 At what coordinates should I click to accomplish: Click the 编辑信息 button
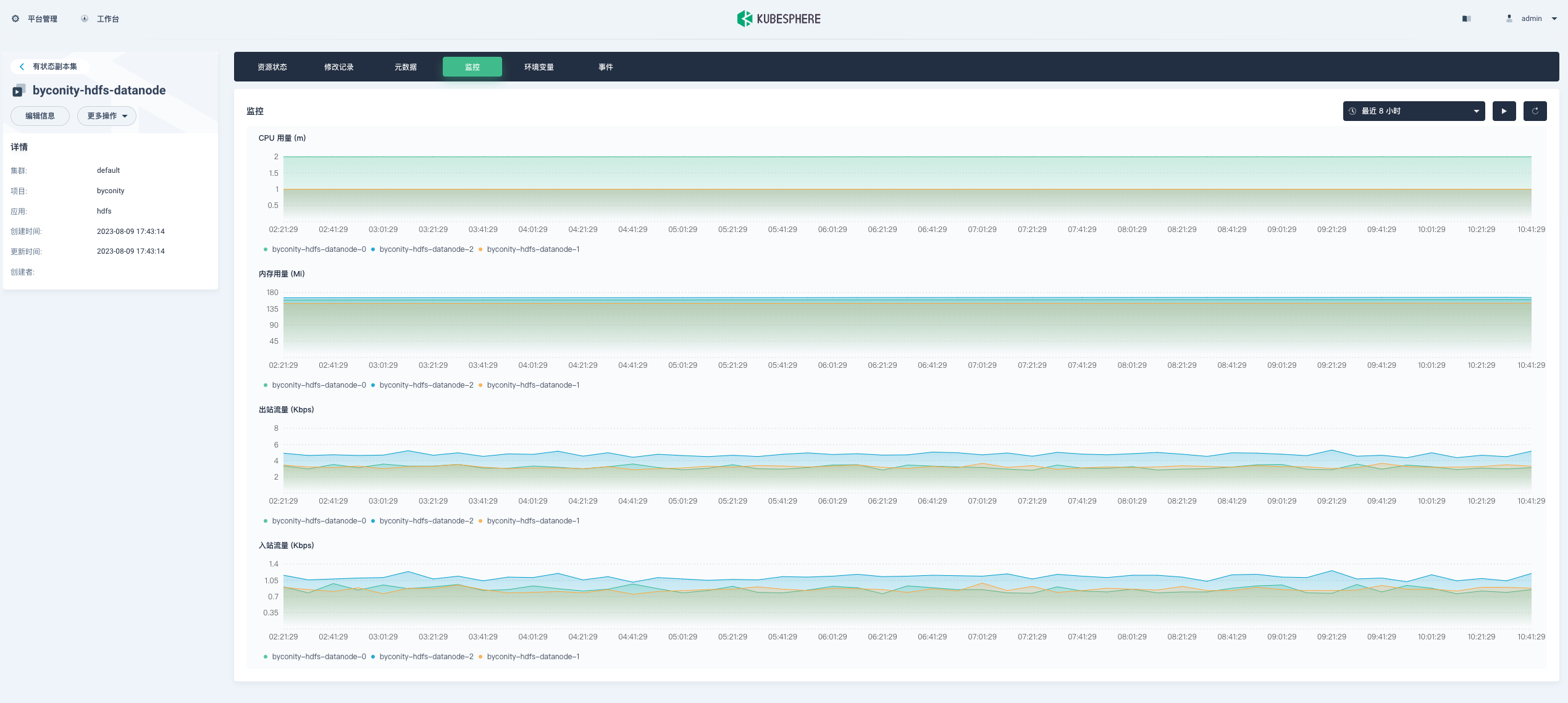point(40,116)
